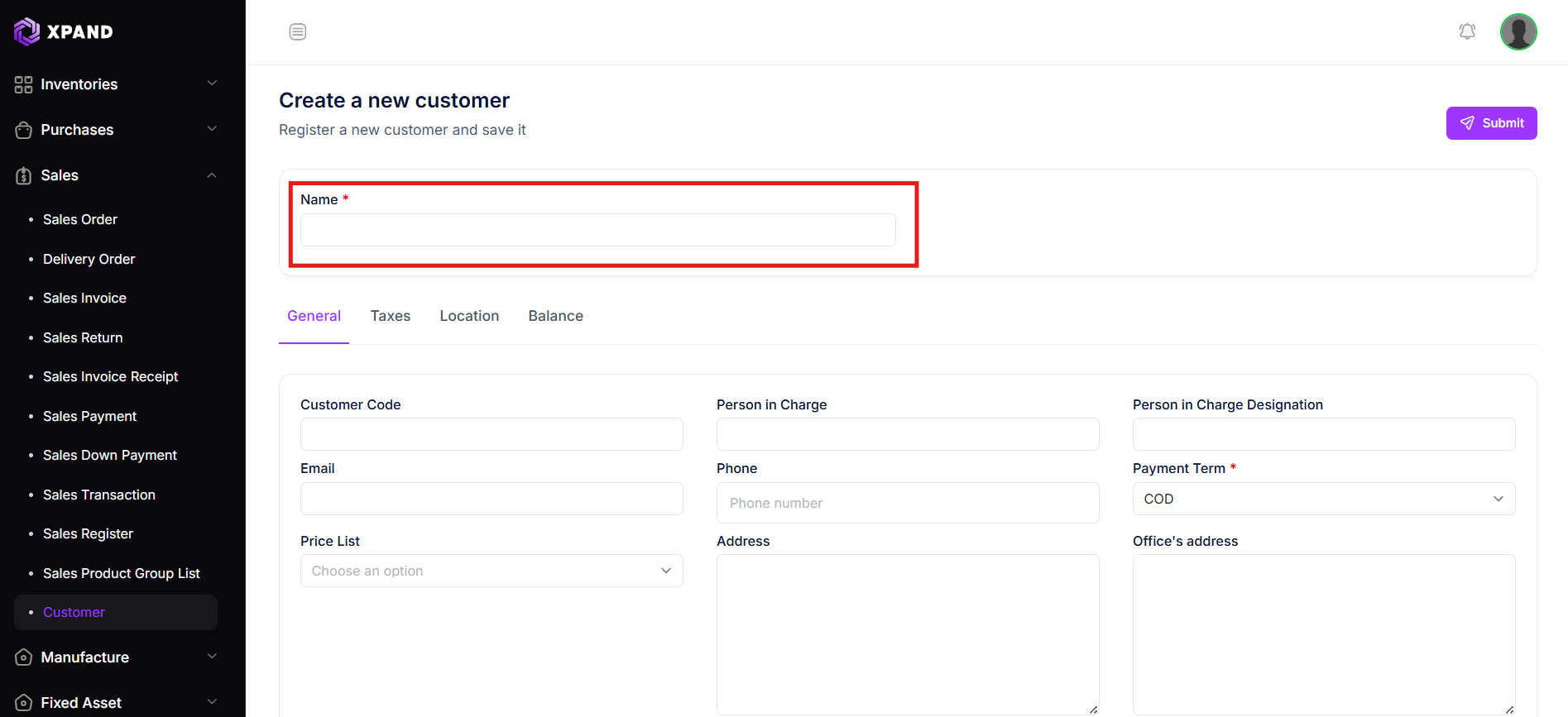Toggle the sidebar menu icon
This screenshot has width=1568, height=717.
[x=298, y=32]
